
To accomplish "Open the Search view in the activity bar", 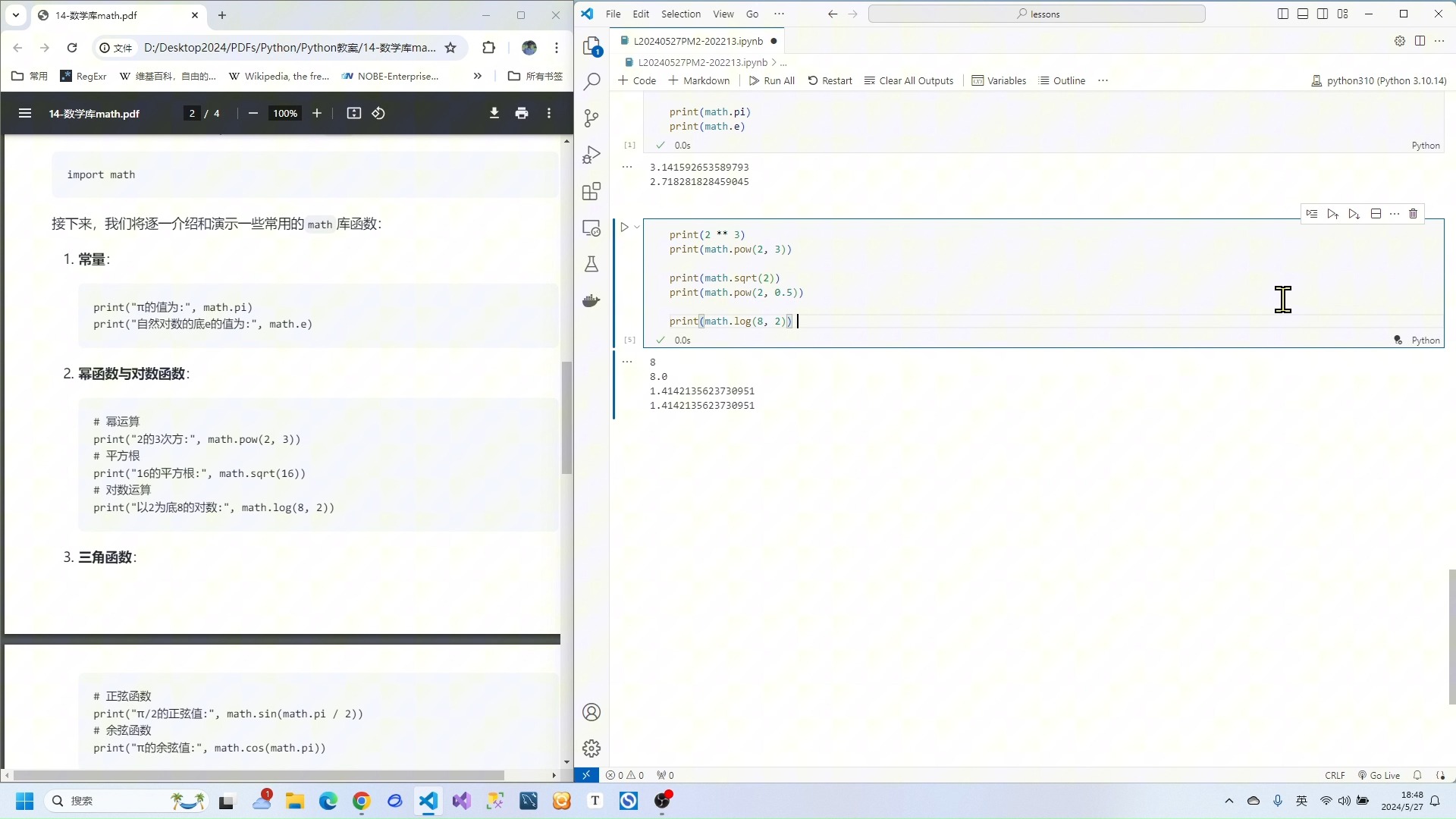I will [x=591, y=81].
